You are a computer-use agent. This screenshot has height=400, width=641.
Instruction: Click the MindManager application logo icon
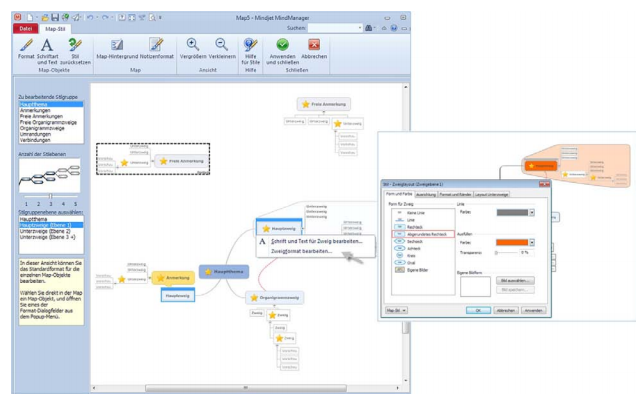[18, 17]
